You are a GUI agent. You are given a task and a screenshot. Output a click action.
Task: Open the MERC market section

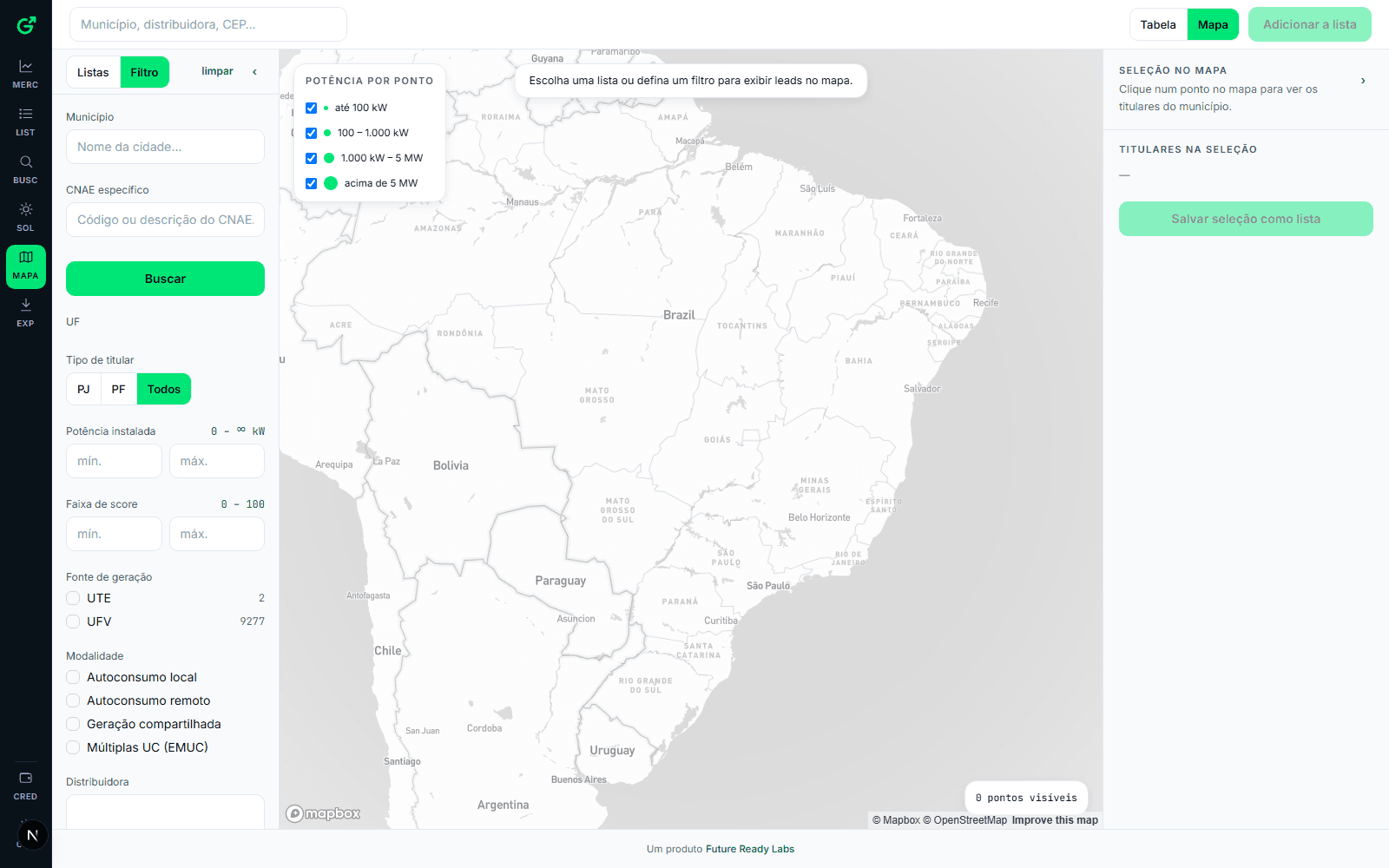point(26,74)
